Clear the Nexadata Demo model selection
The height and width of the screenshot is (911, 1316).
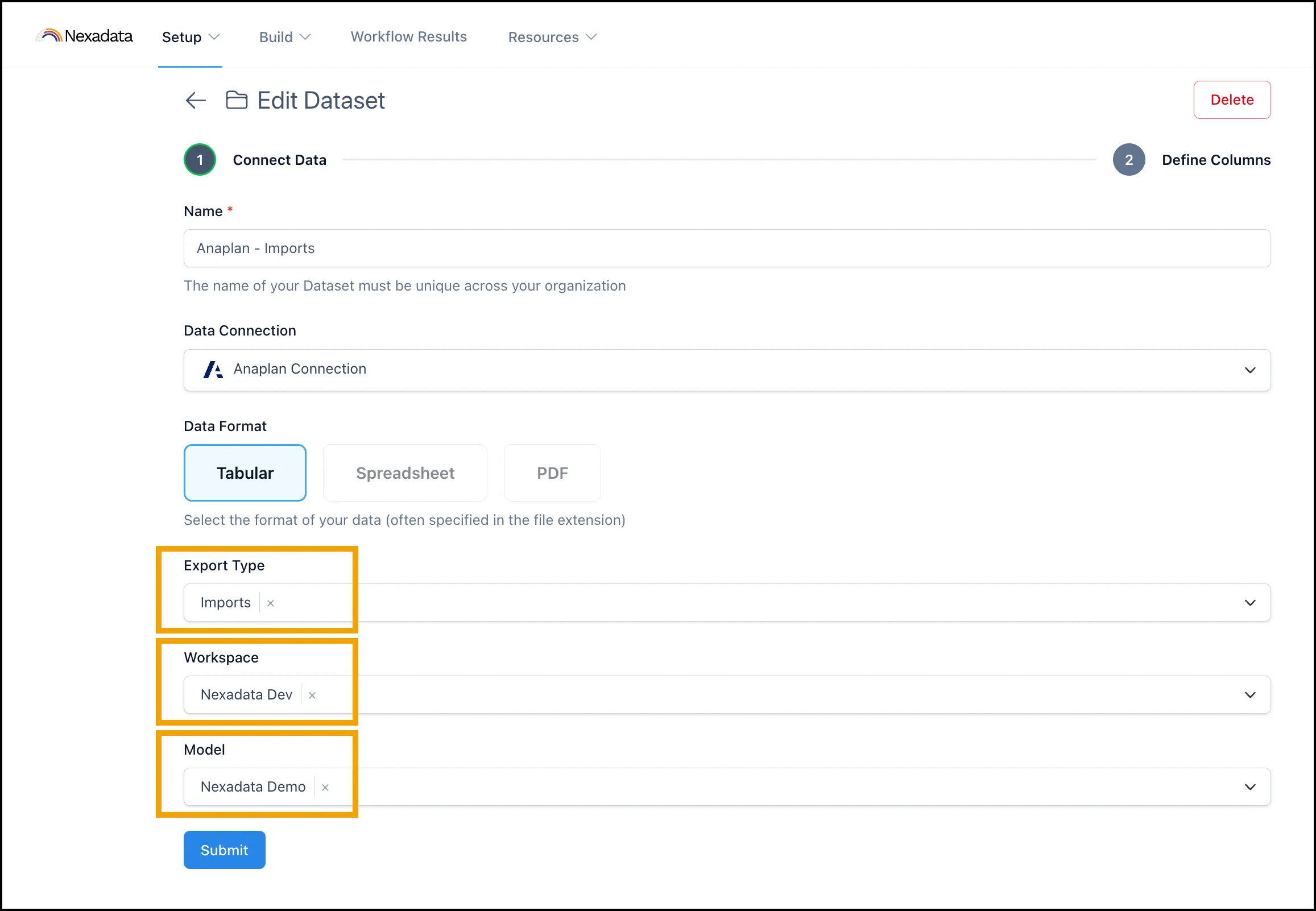(x=325, y=786)
